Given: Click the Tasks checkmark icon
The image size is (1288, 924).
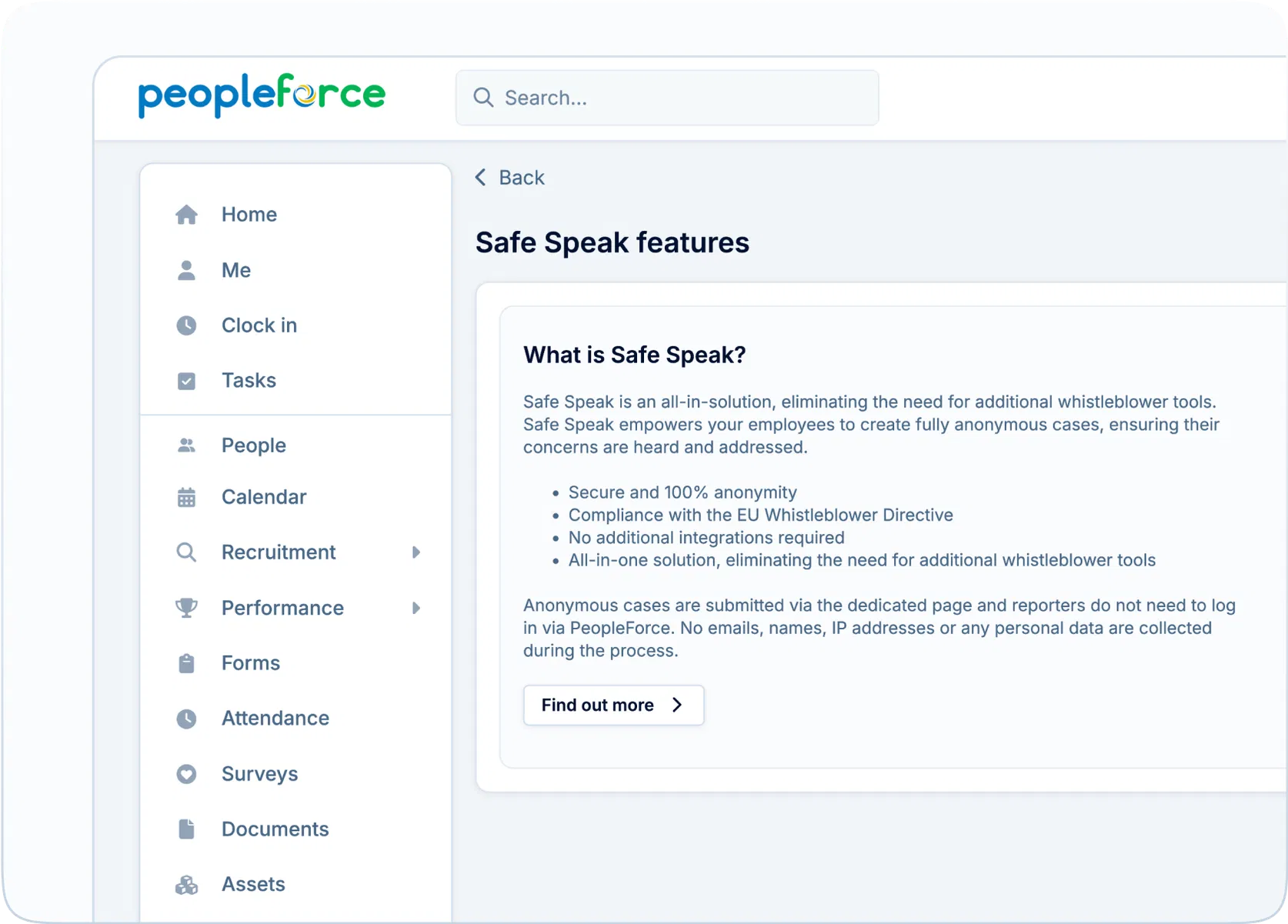Looking at the screenshot, I should point(186,381).
